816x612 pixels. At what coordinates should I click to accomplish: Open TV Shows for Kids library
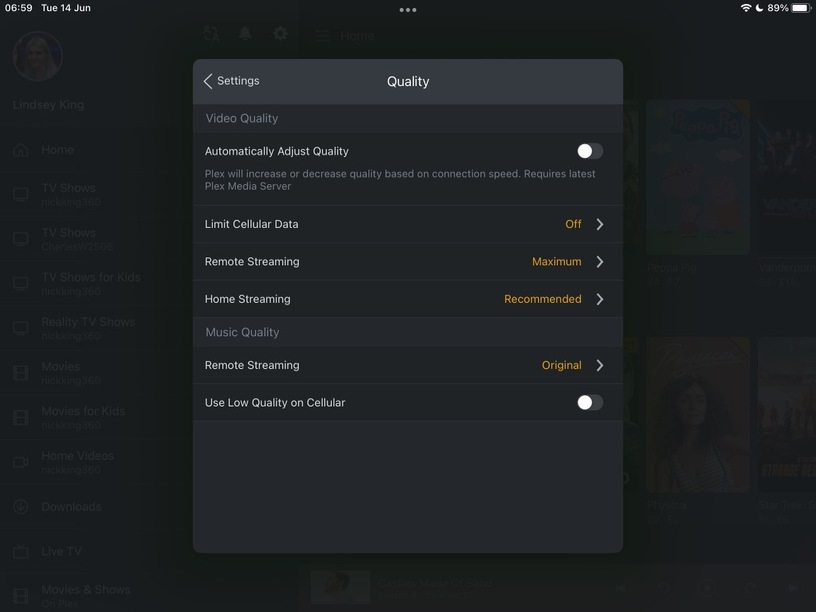click(91, 284)
